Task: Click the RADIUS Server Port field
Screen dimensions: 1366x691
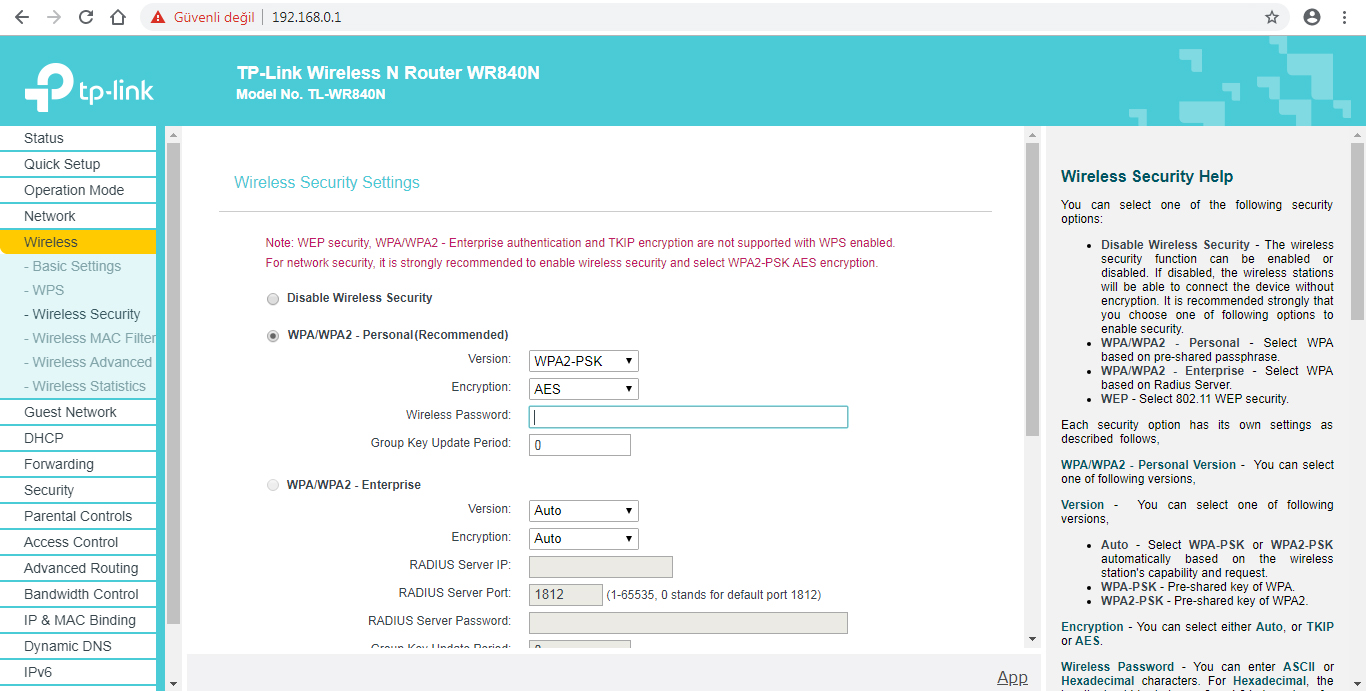Action: coord(565,595)
